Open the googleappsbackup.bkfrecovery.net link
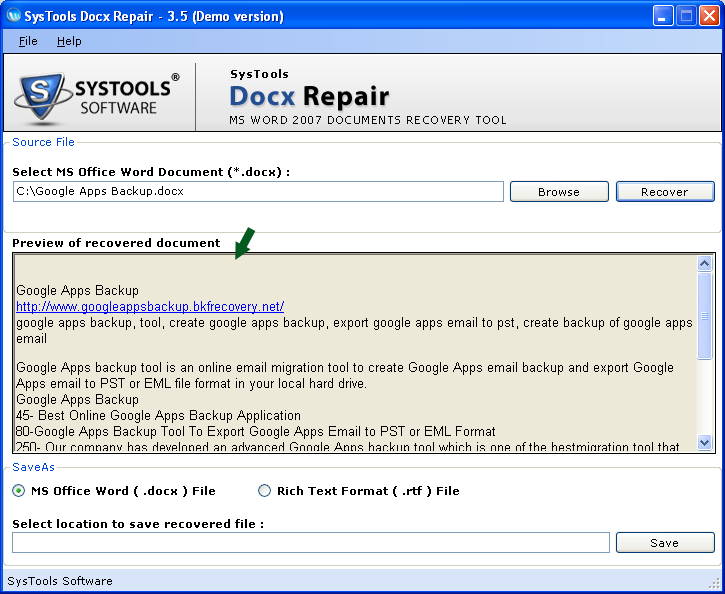Image resolution: width=725 pixels, height=594 pixels. point(150,306)
